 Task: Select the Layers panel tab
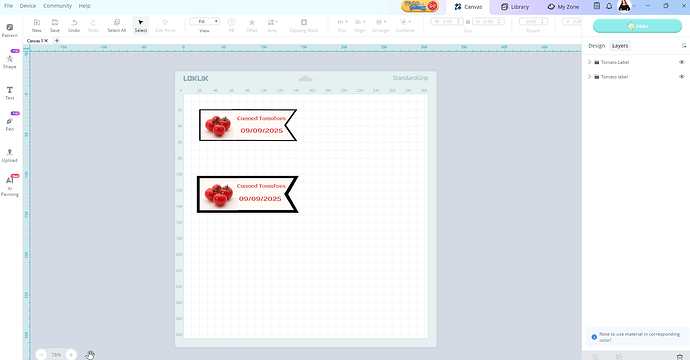pyautogui.click(x=620, y=46)
